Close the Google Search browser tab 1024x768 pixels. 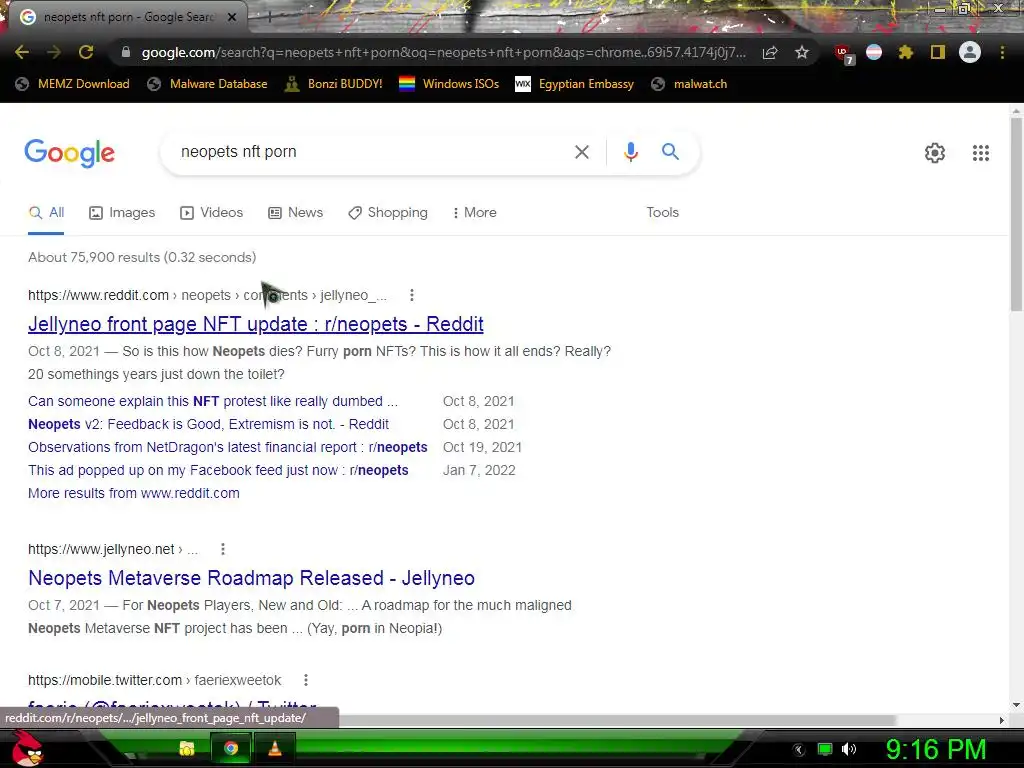232,17
